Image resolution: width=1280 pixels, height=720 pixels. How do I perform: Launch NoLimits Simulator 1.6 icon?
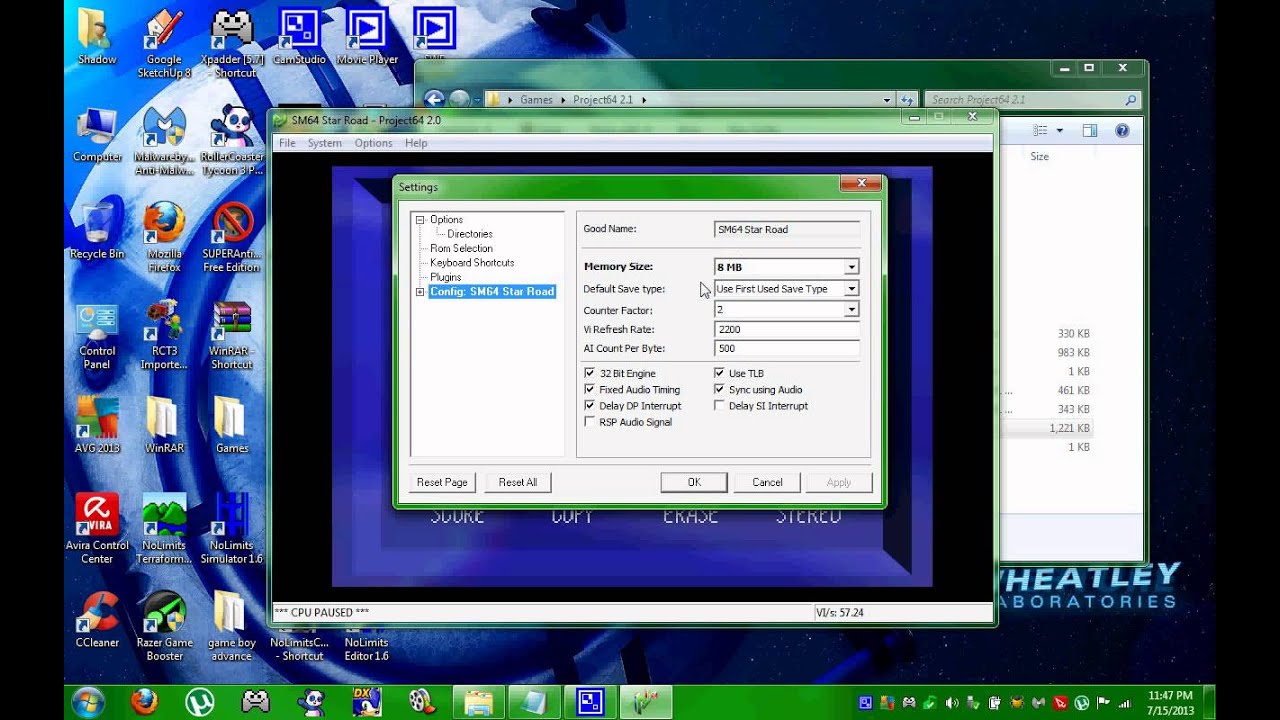click(232, 529)
